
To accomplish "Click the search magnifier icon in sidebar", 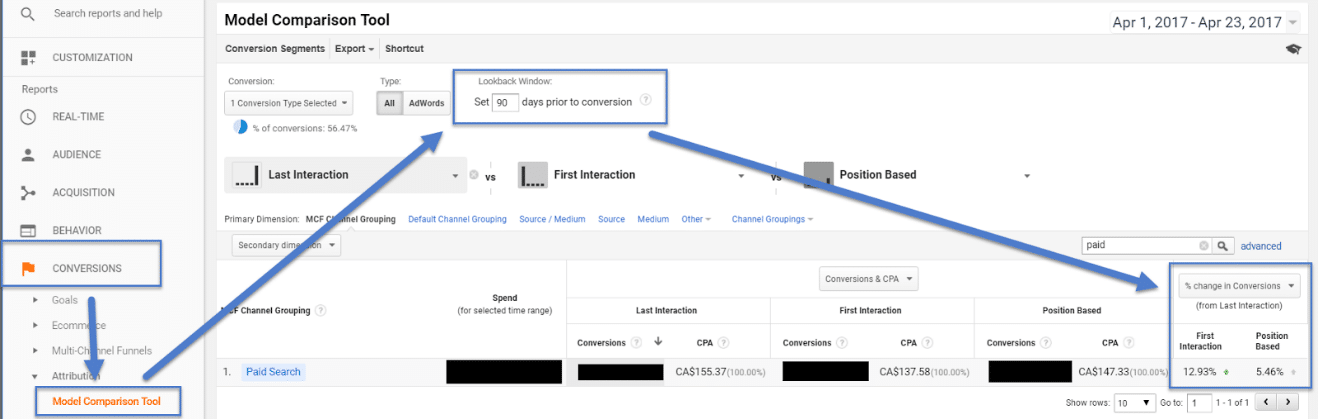I will point(28,14).
